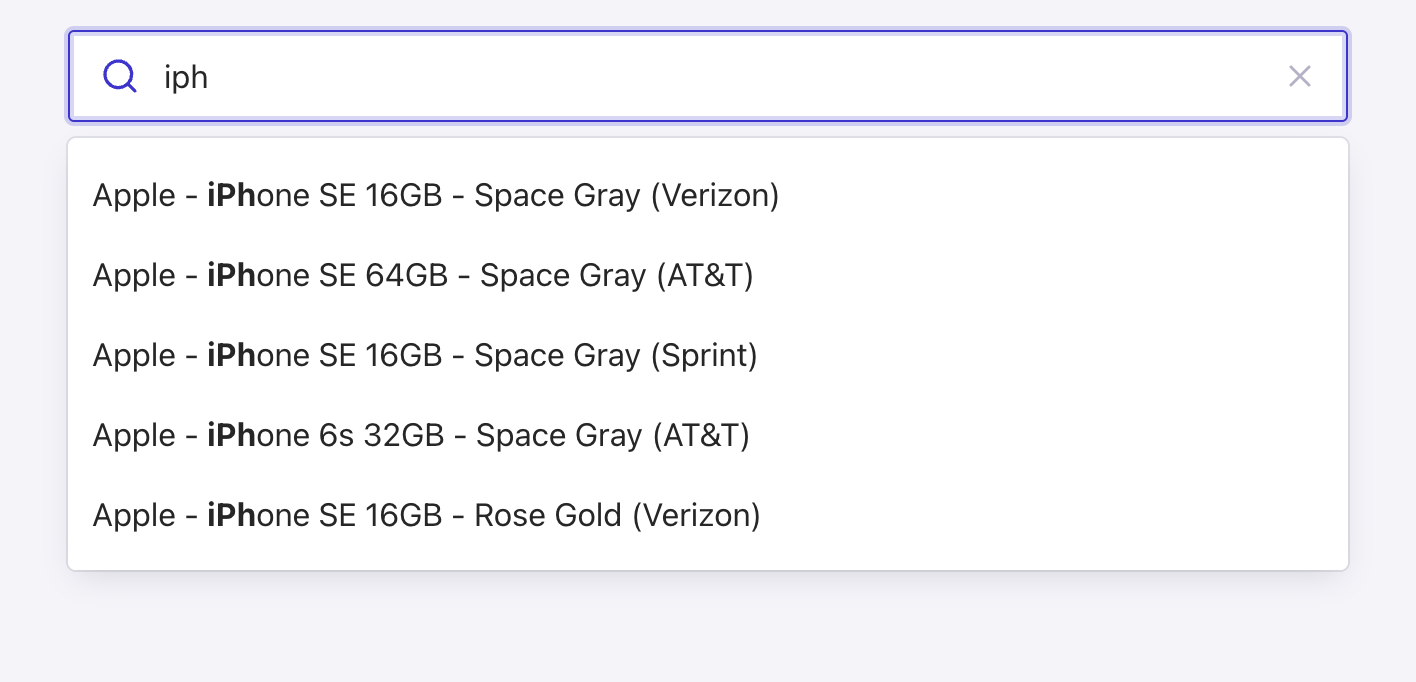This screenshot has width=1416, height=682.
Task: Choose iPhone SE 64GB Space Gray (AT&T)
Action: tap(423, 275)
